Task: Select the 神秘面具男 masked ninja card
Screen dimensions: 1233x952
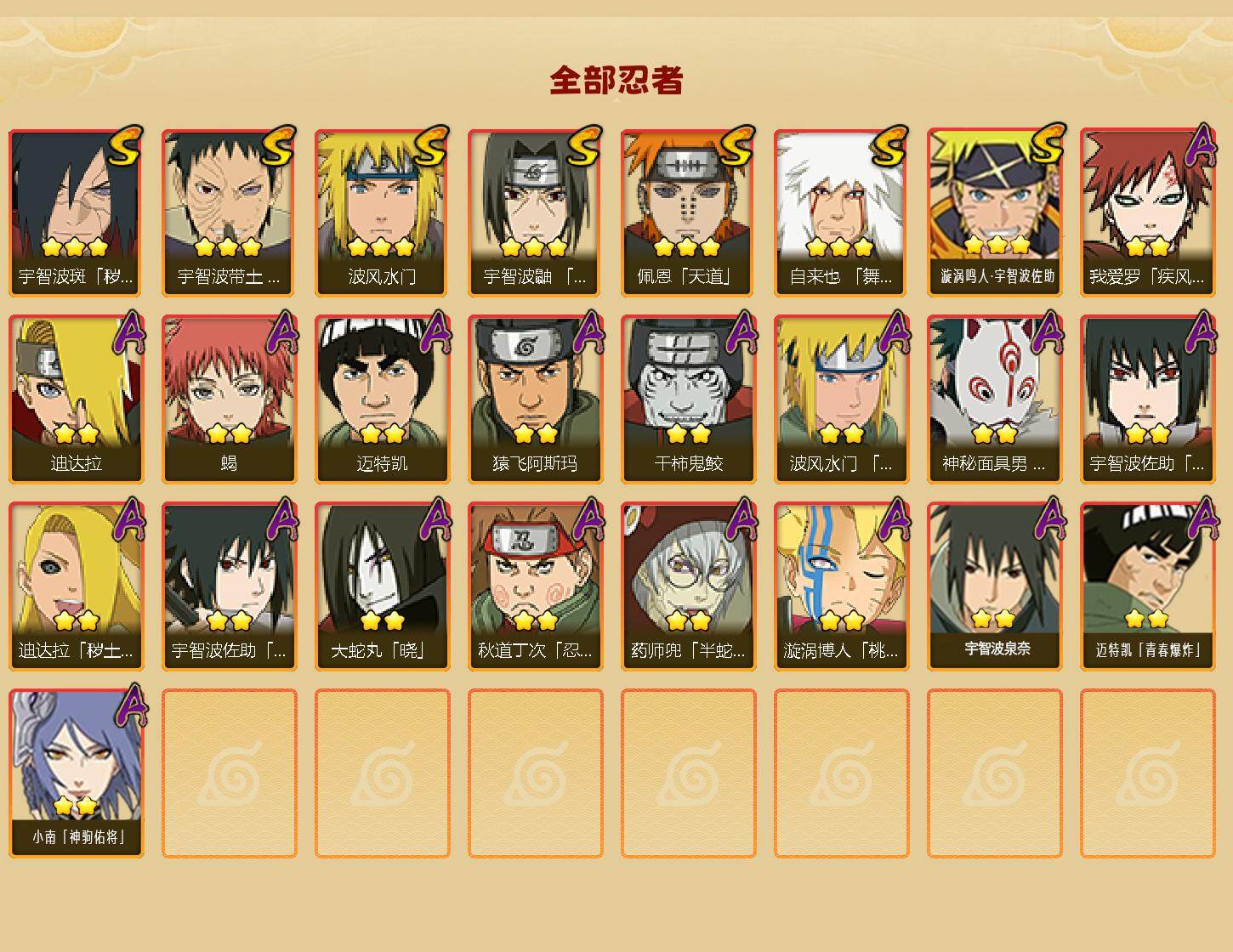Action: pyautogui.click(x=994, y=399)
